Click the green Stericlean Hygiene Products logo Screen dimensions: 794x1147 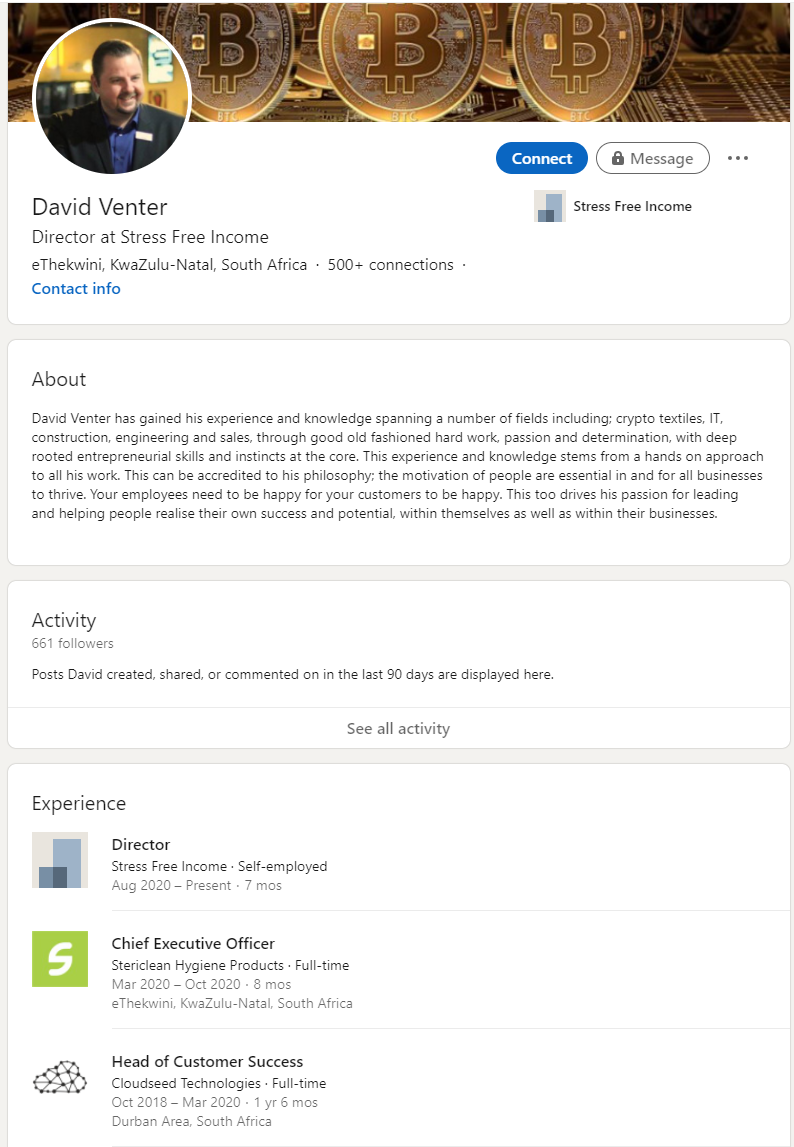[x=60, y=959]
